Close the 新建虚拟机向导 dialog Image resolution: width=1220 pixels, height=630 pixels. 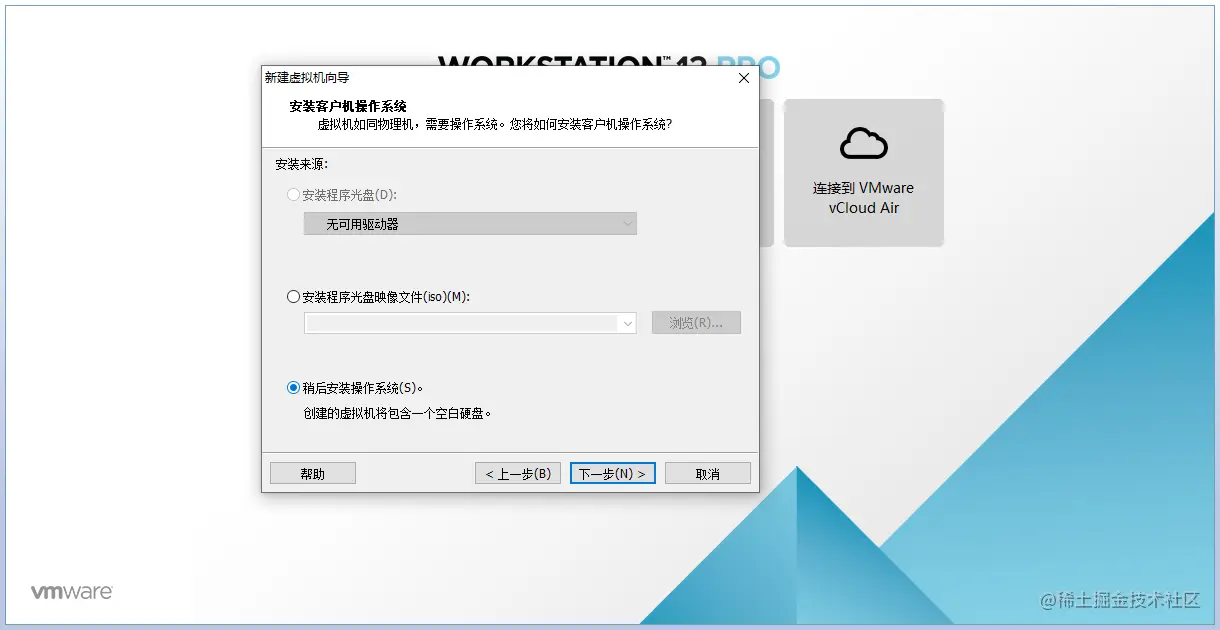[743, 78]
